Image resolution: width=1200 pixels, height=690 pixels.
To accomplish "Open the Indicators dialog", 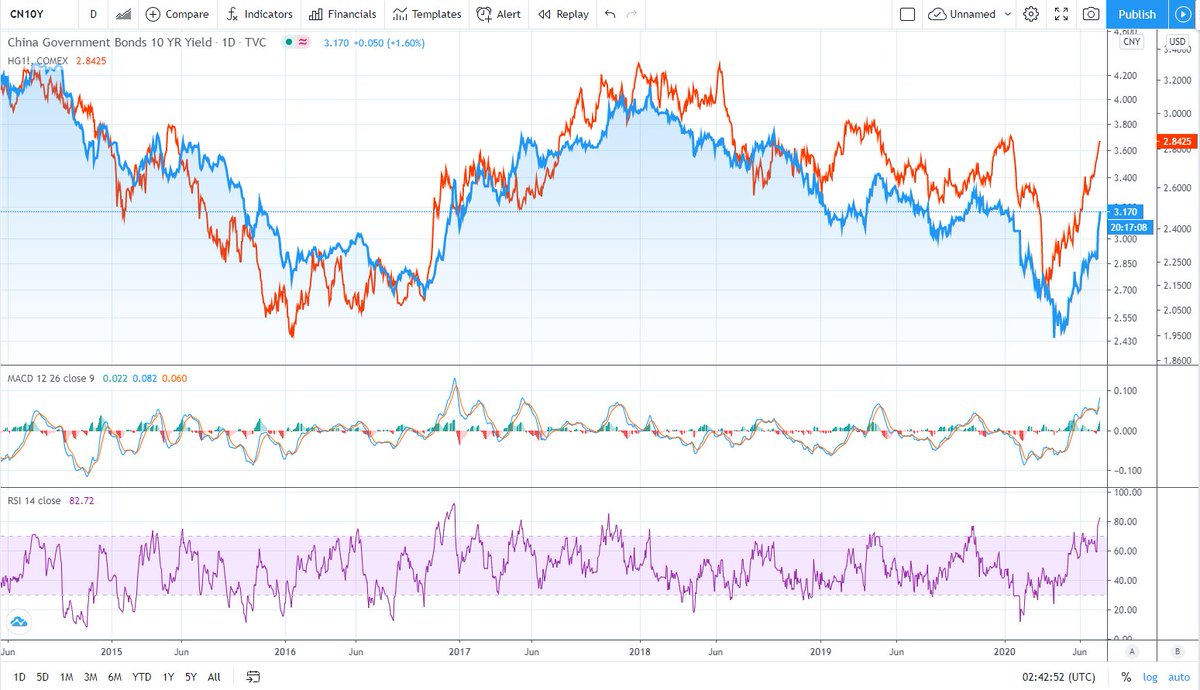I will click(x=259, y=14).
